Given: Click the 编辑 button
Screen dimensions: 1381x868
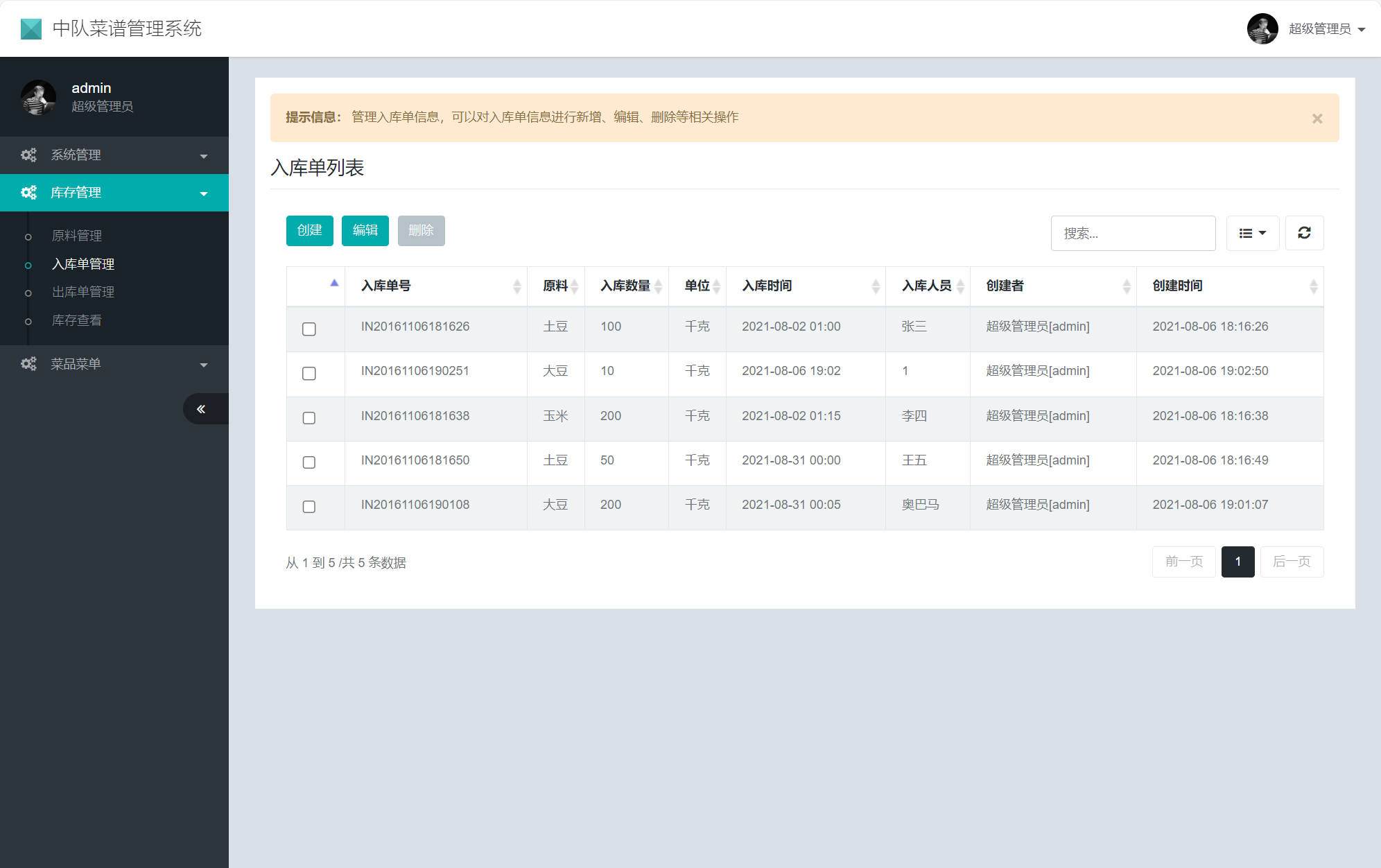Looking at the screenshot, I should pos(365,230).
